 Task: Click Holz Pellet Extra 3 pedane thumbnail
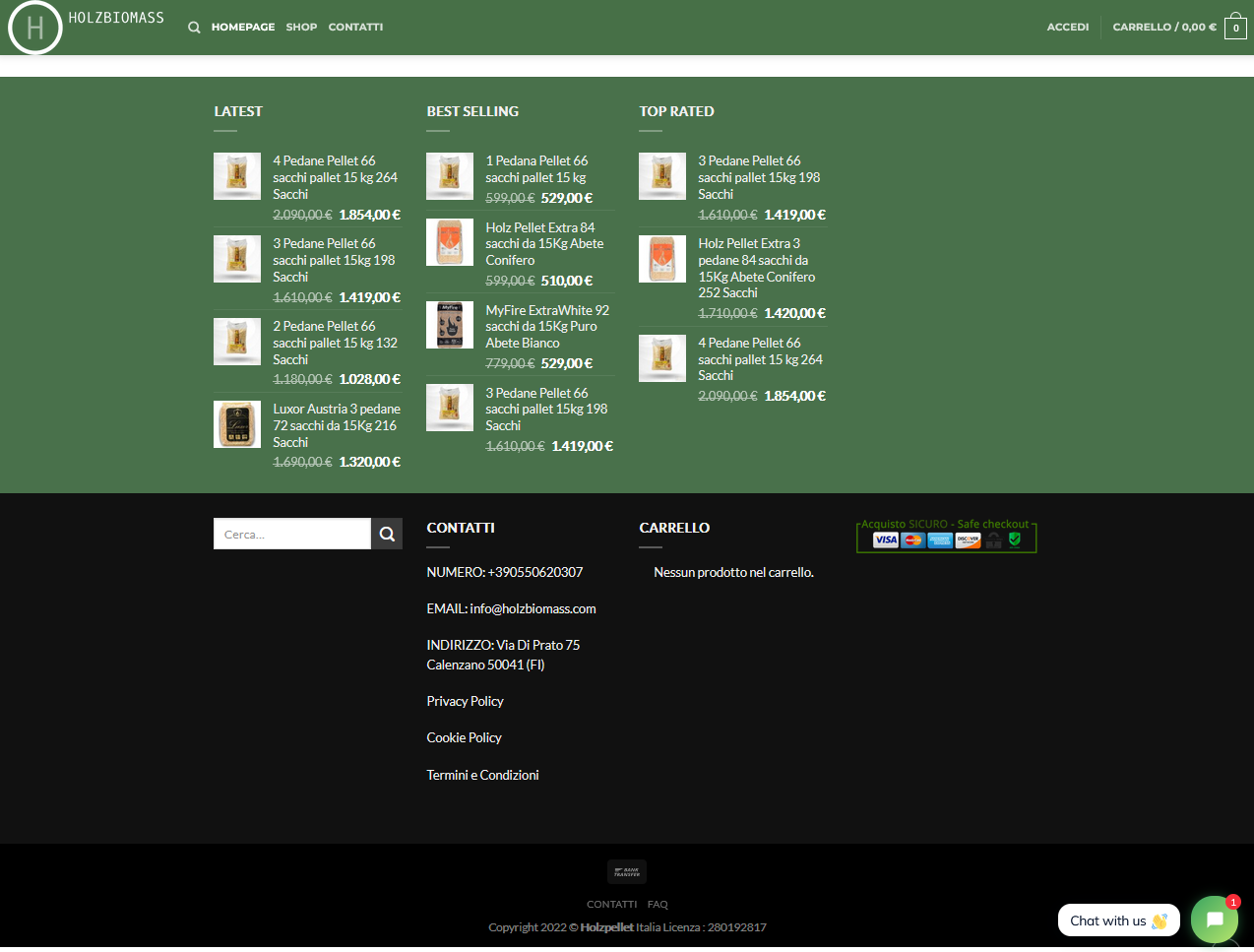662,259
